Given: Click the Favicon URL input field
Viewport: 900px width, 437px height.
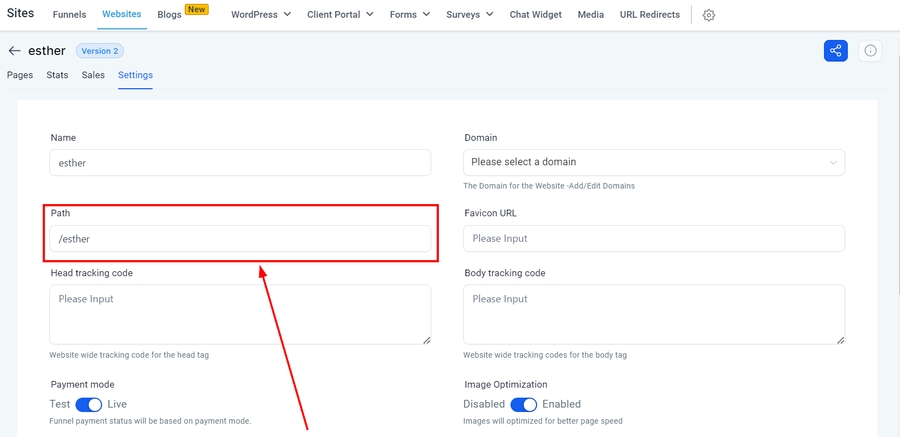Looking at the screenshot, I should click(654, 239).
